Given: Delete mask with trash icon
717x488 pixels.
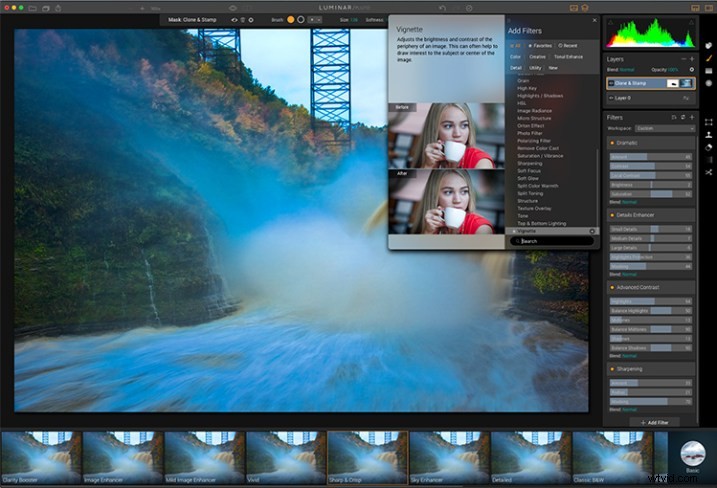Looking at the screenshot, I should [243, 20].
